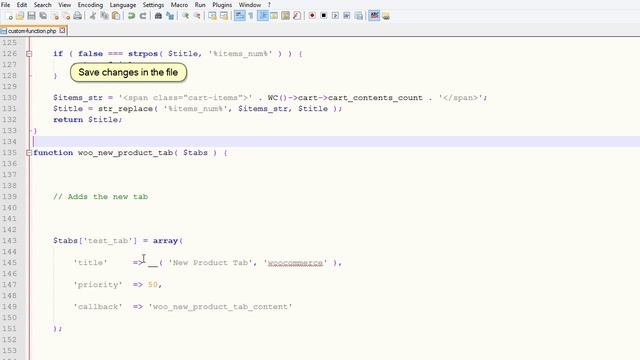
Task: Click 'str_replace' on line 131
Action: [125, 109]
